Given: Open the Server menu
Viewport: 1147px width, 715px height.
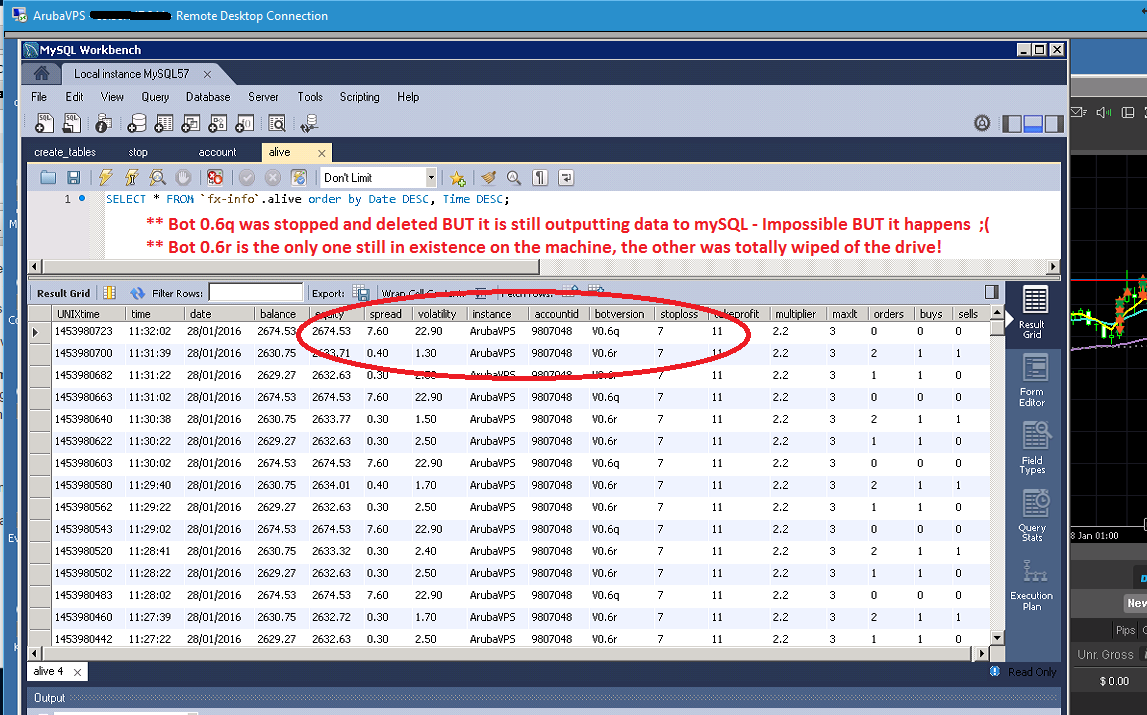Looking at the screenshot, I should point(263,97).
